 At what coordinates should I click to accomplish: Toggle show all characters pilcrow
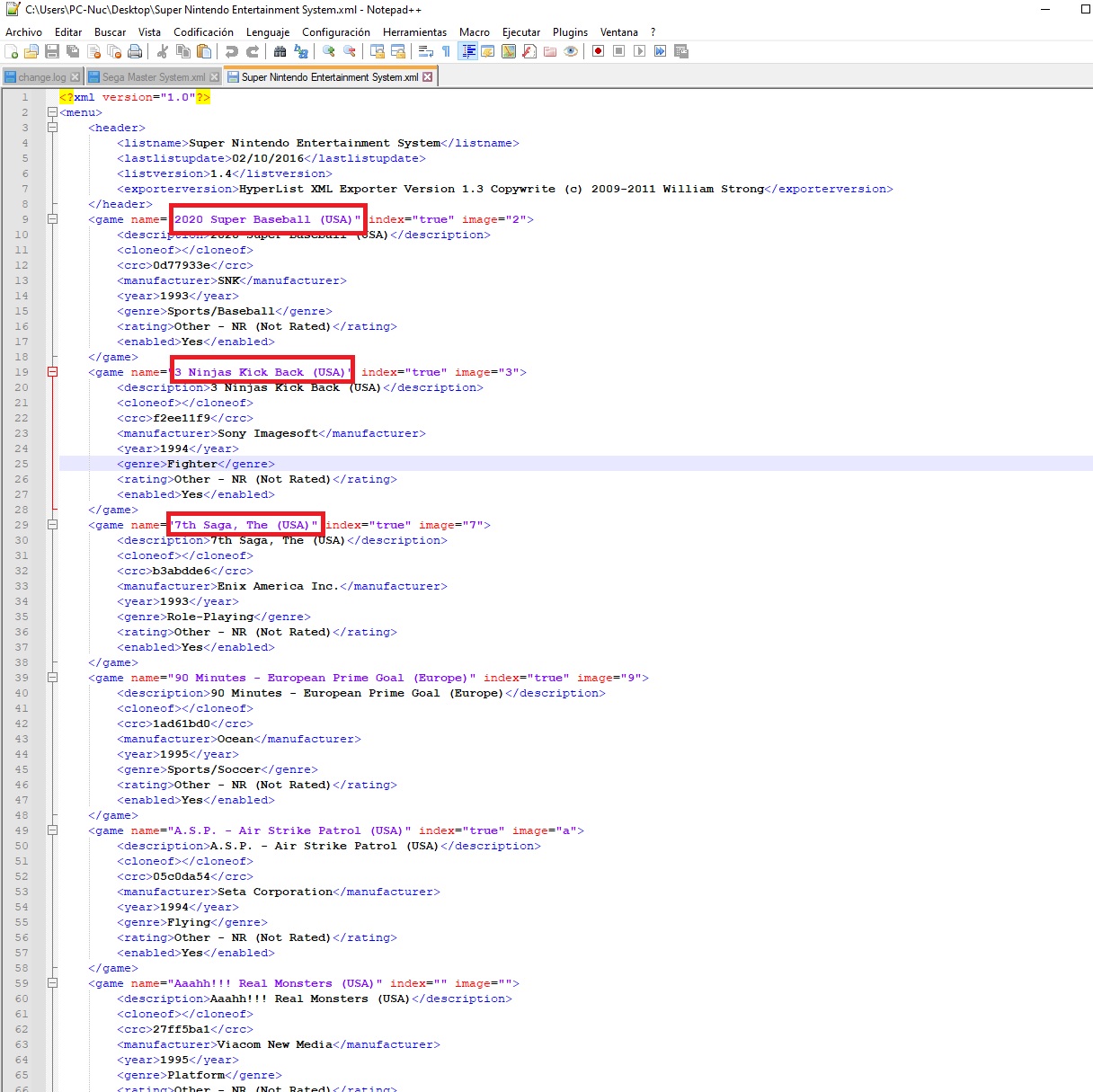click(x=447, y=51)
